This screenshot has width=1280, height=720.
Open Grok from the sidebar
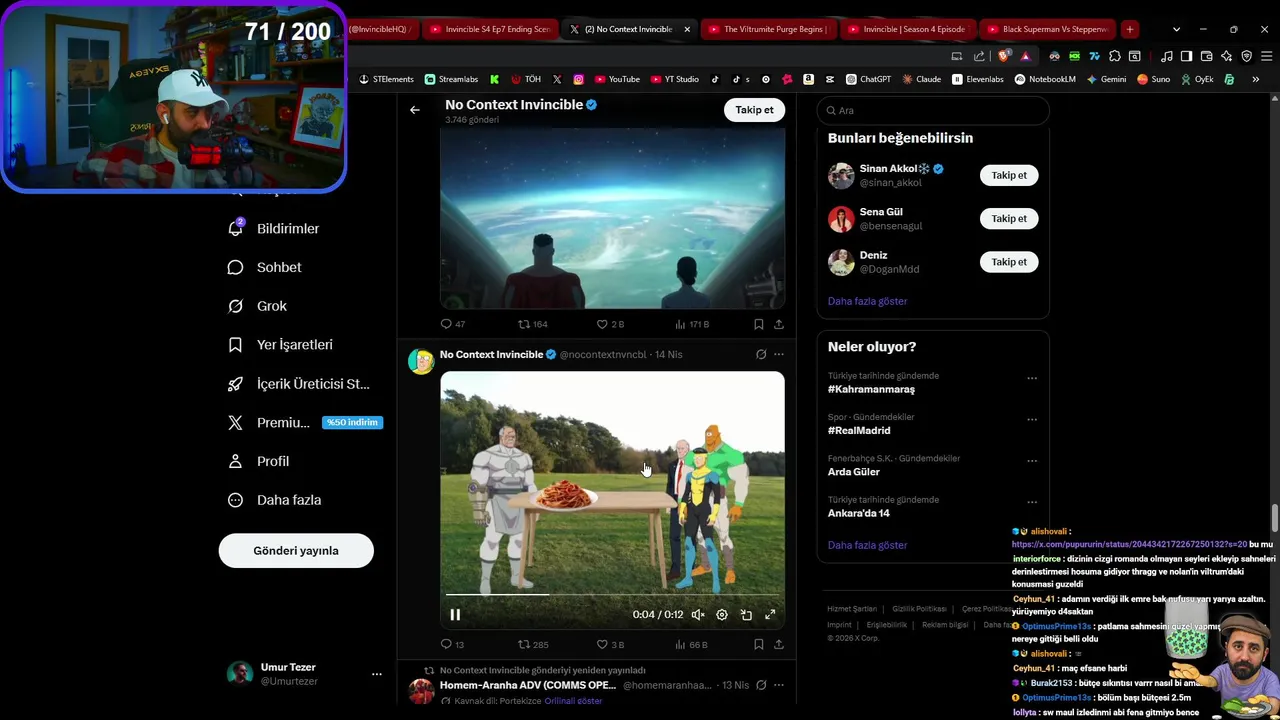coord(257,306)
